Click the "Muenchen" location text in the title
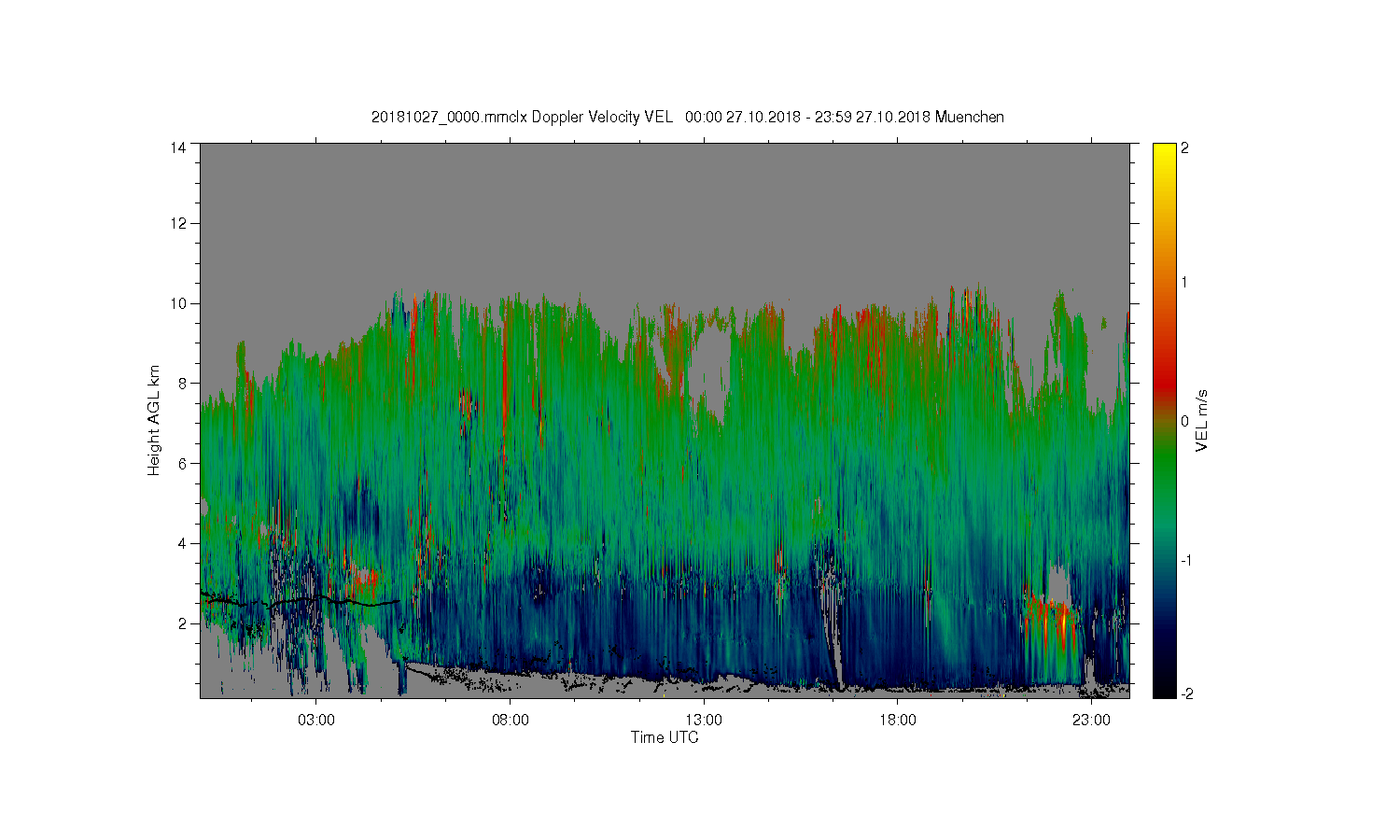Screen dimensions: 1400x840 tap(970, 117)
